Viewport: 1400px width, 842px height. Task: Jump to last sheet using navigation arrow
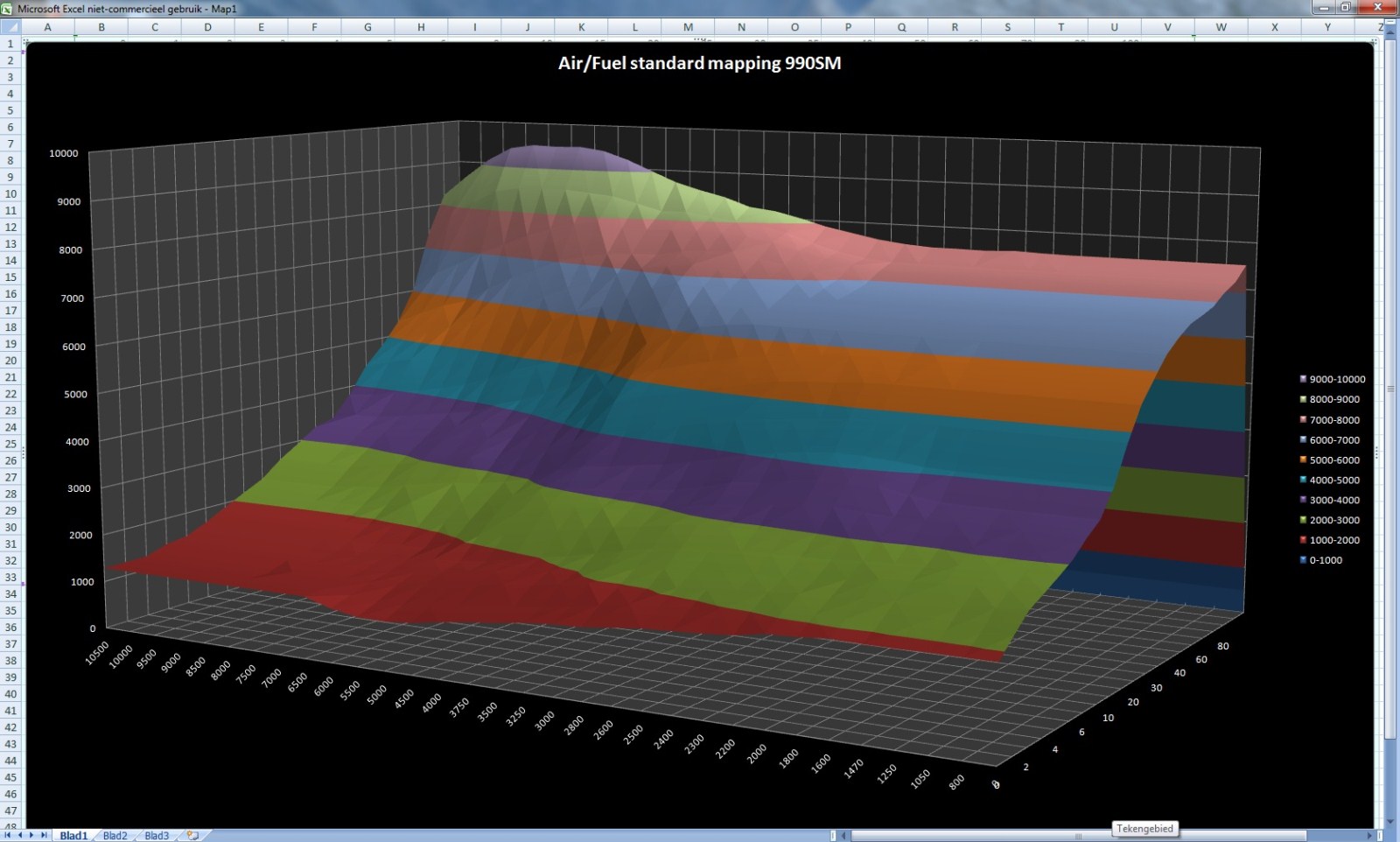[44, 835]
